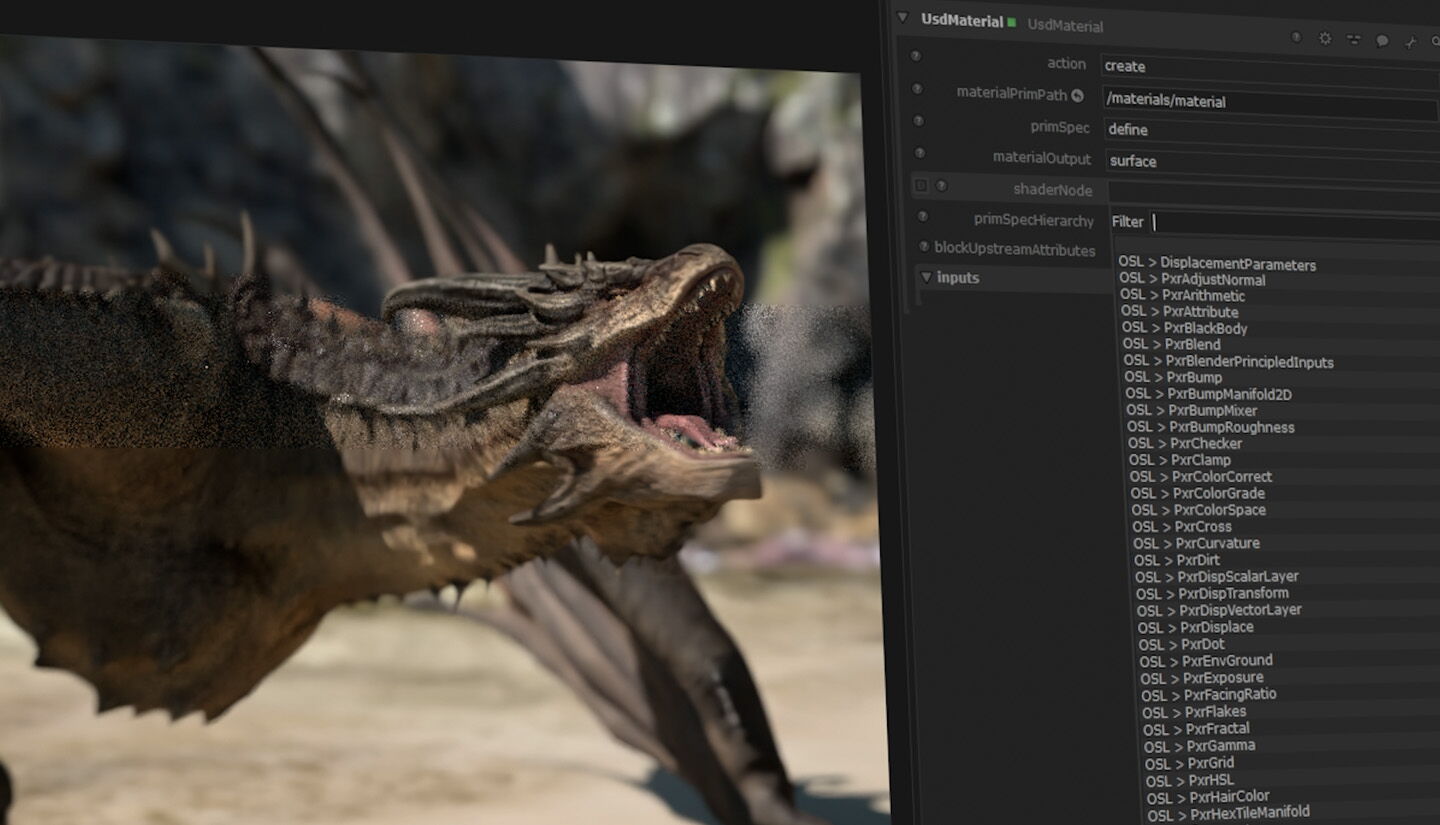This screenshot has height=825, width=1440.
Task: Click the help icon next to primSpec
Action: point(918,121)
